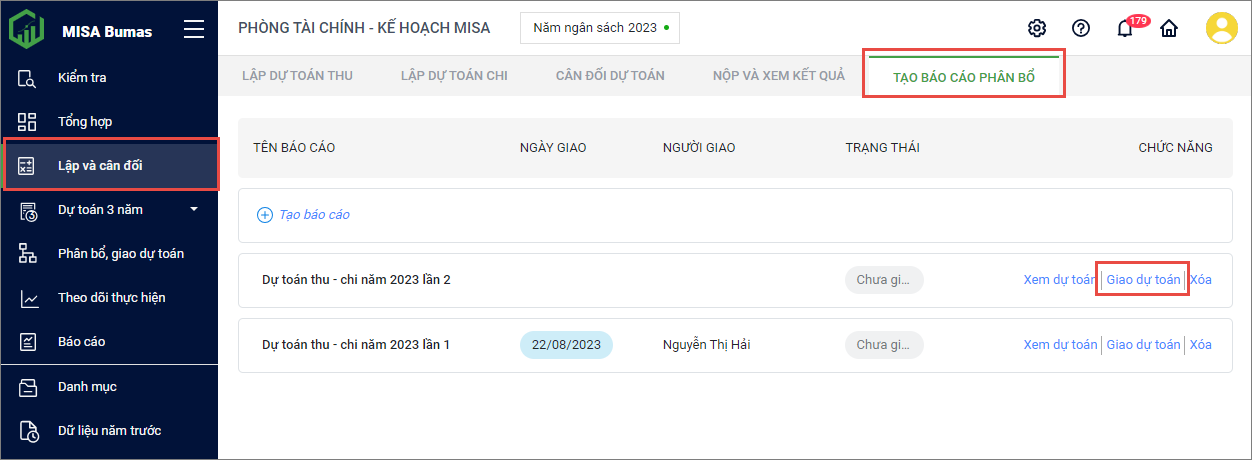Open notifications bell with 179 badge
Image resolution: width=1252 pixels, height=460 pixels.
coord(1126,28)
